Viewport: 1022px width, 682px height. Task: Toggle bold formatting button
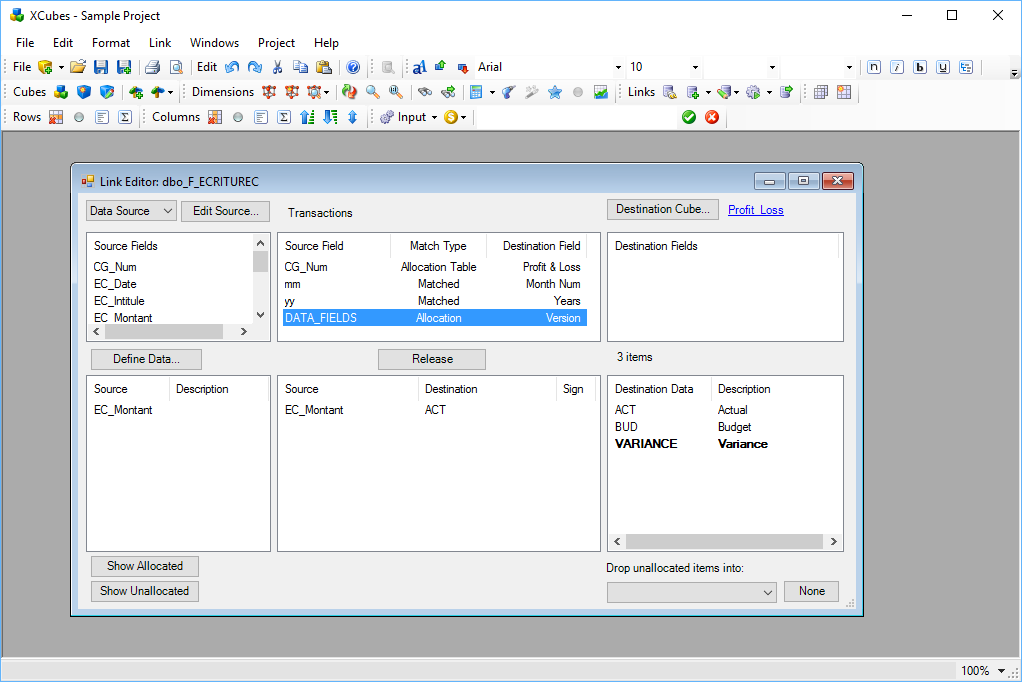pyautogui.click(x=920, y=67)
